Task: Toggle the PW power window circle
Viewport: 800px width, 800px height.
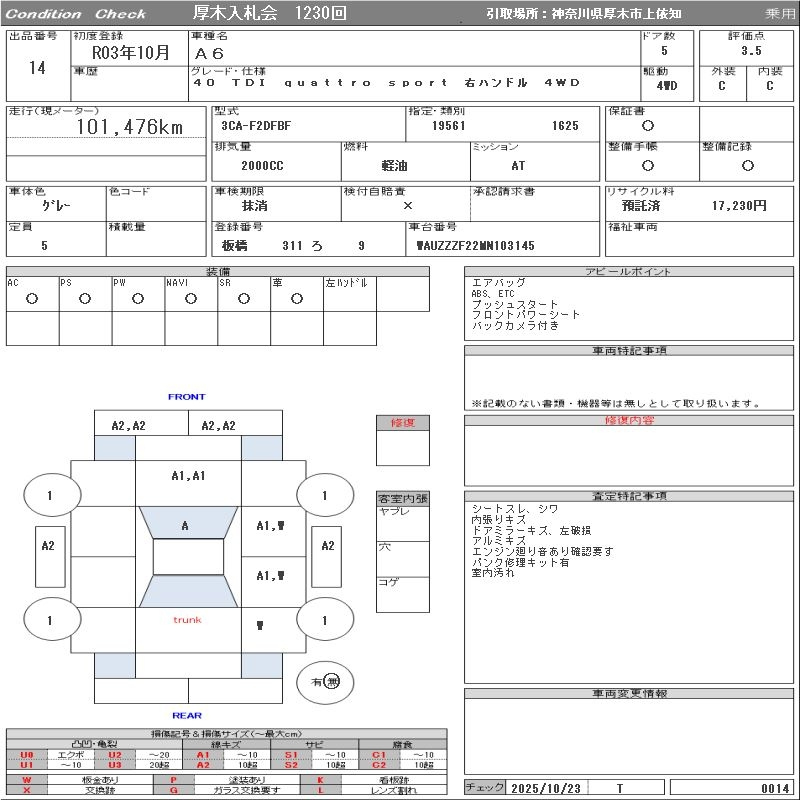Action: [x=138, y=298]
